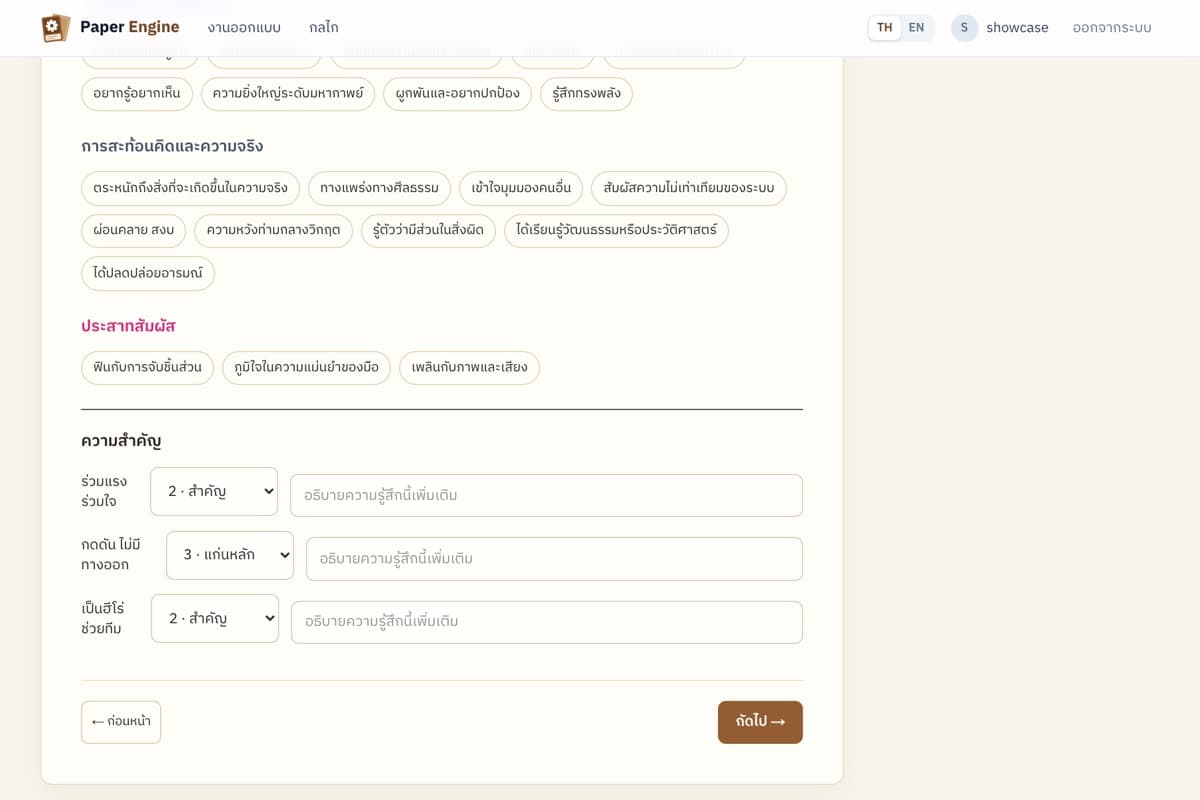The width and height of the screenshot is (1200, 800).
Task: Click the ร่วมแรงร่วมใจ row label
Action: tap(105, 492)
